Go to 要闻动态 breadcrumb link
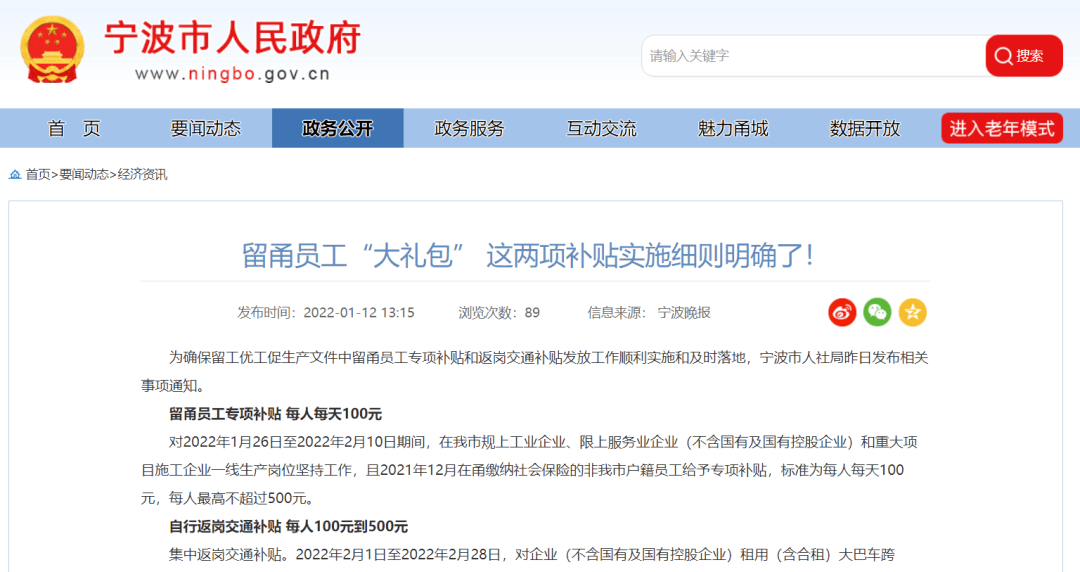 coord(84,174)
